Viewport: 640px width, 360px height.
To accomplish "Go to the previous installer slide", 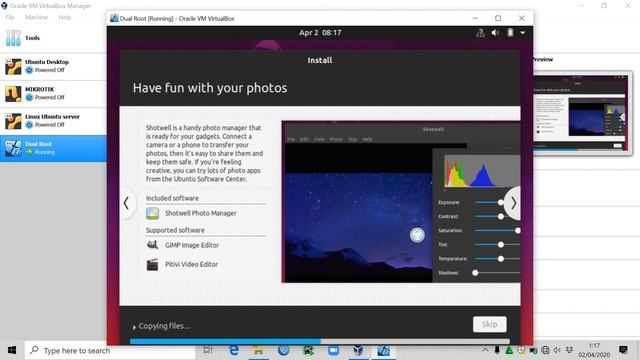I will 127,203.
